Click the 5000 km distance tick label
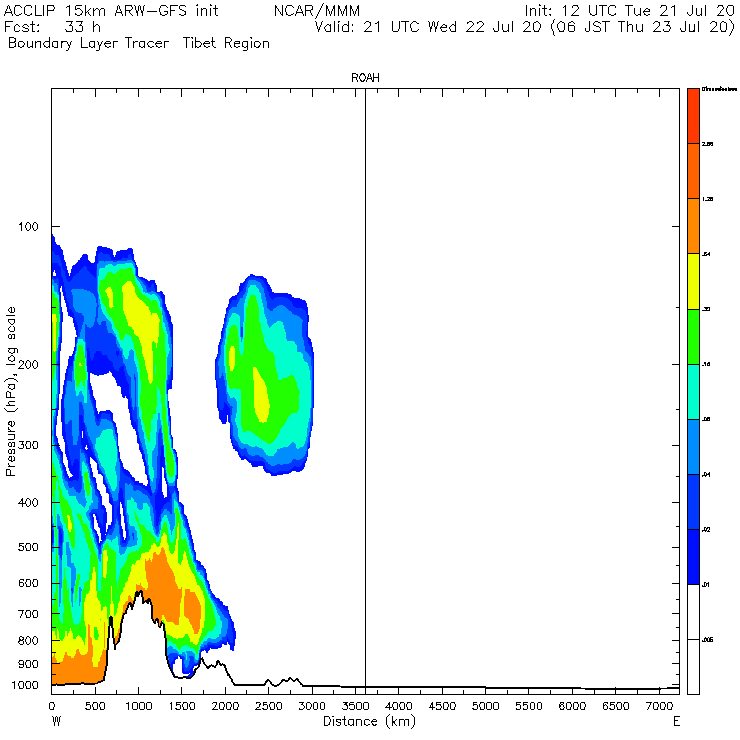This screenshot has height=740, width=740. coord(486,706)
